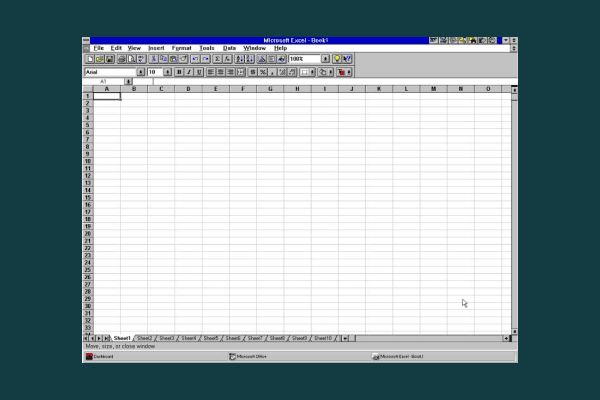Click the row 10 header

88,161
